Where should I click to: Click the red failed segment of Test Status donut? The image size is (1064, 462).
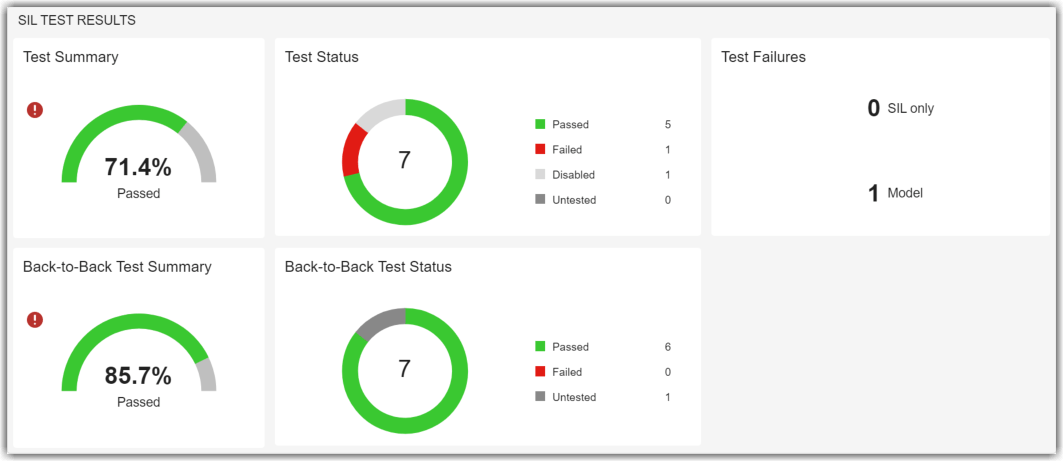point(350,150)
